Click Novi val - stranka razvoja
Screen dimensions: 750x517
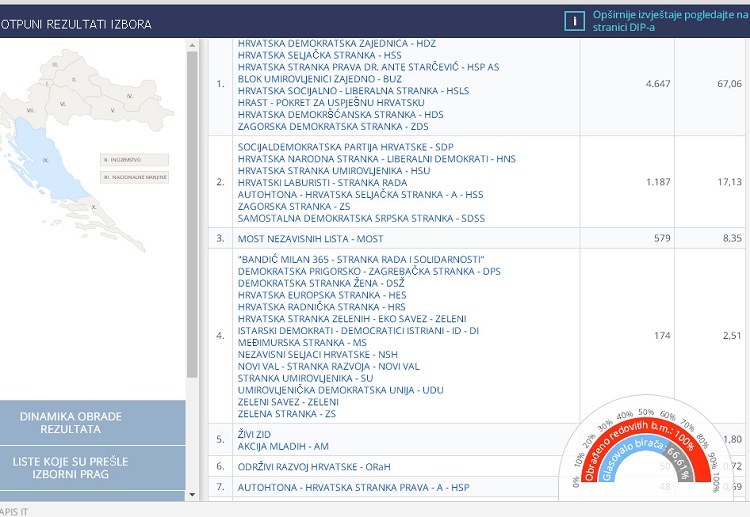point(329,366)
